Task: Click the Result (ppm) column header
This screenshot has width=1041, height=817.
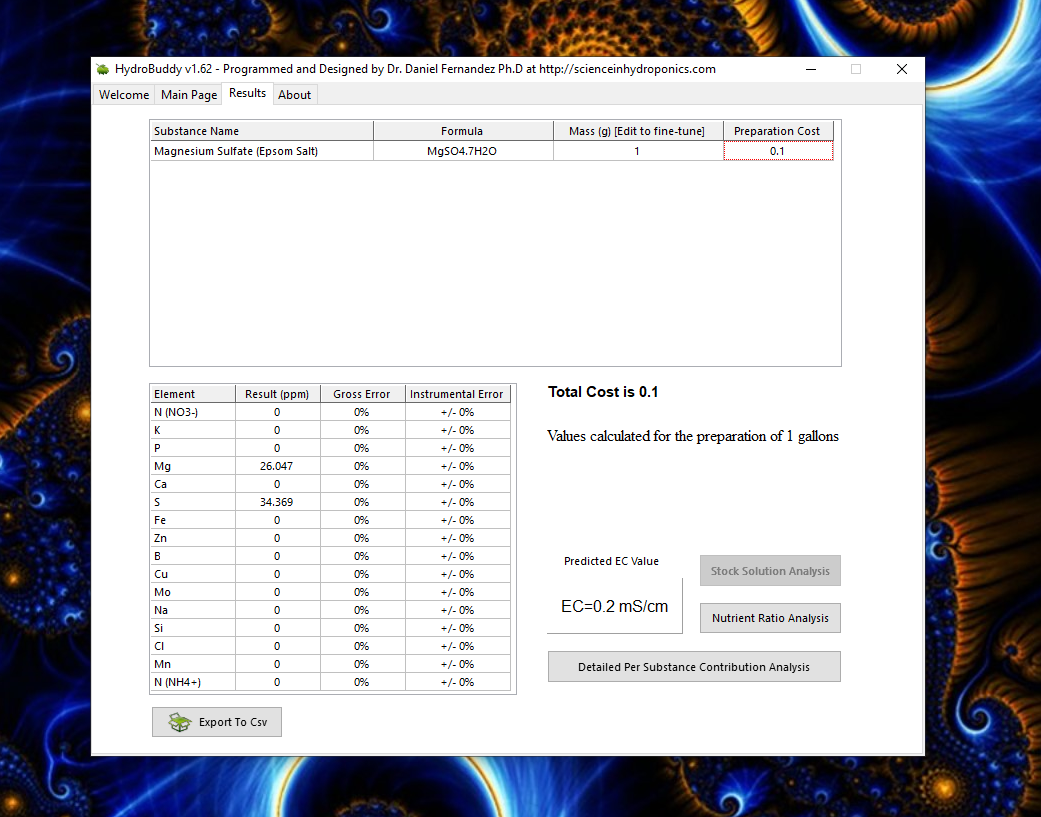Action: [278, 394]
